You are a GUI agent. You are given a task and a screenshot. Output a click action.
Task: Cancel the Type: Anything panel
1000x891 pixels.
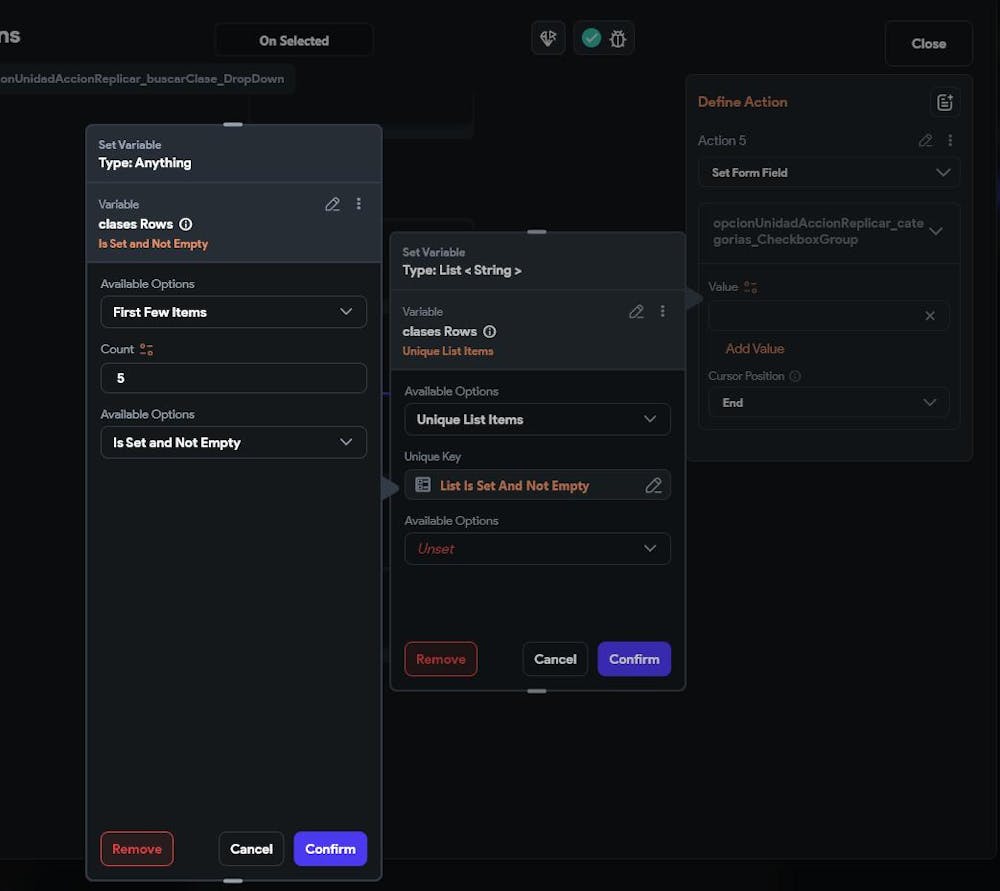(x=251, y=849)
